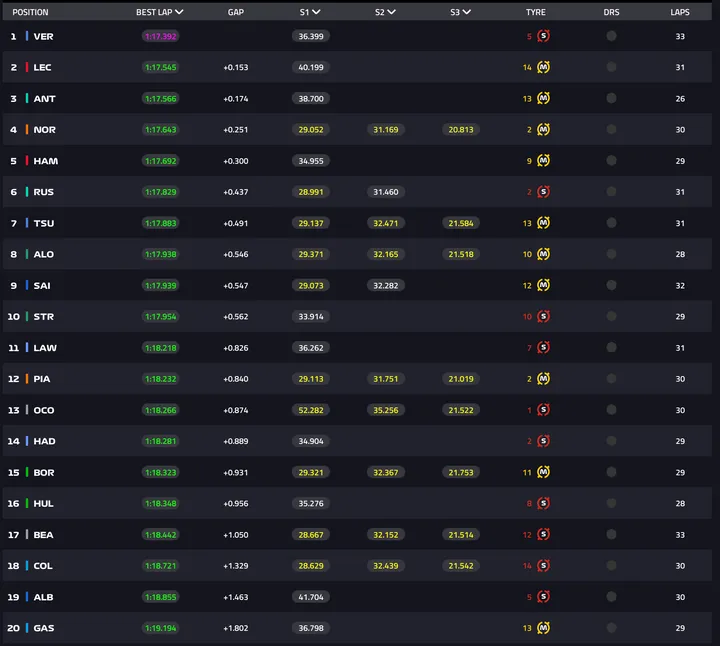Expand the S1 sector column dropdown
720x646 pixels.
coord(316,12)
